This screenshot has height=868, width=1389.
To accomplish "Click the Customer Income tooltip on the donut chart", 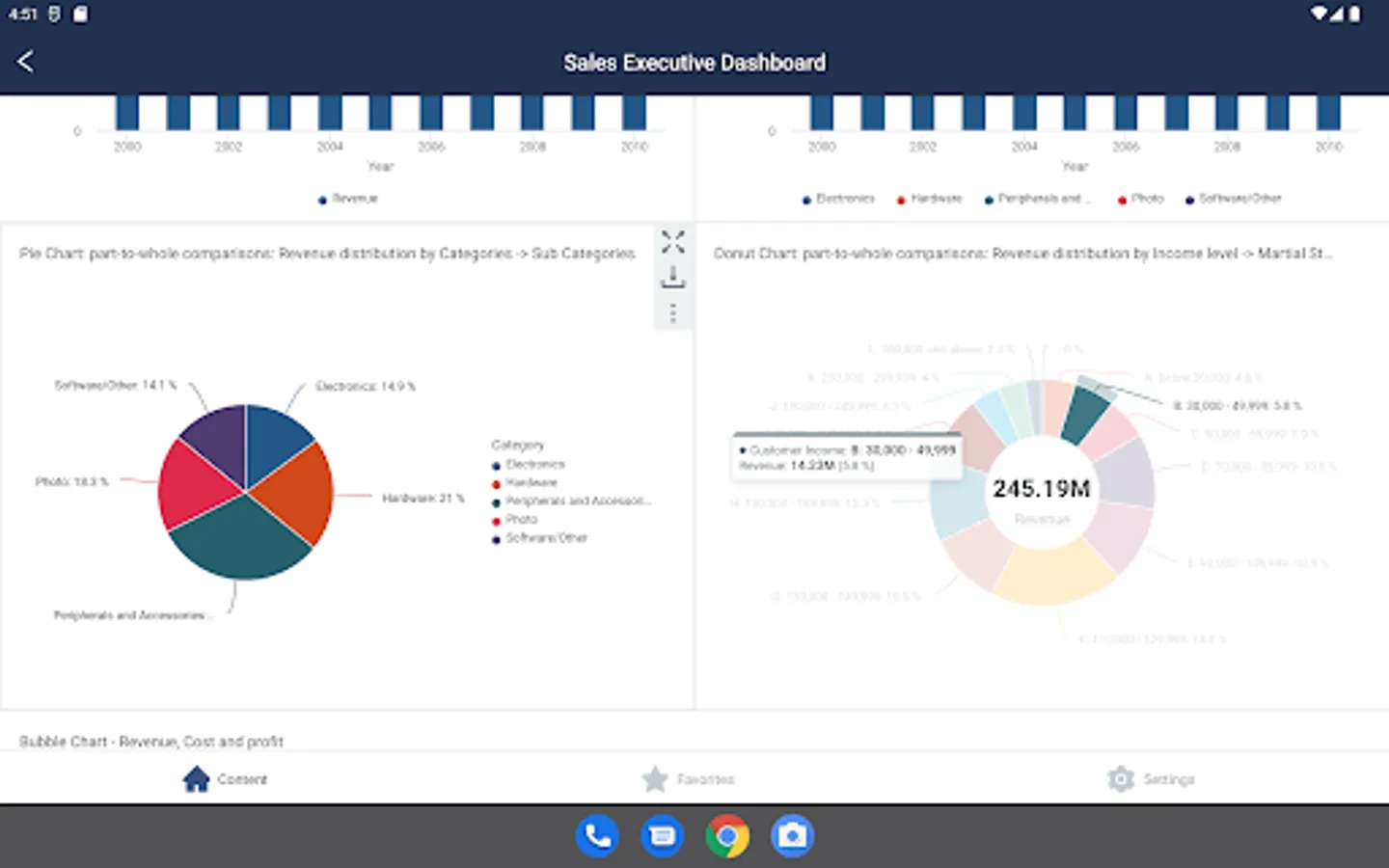I will pyautogui.click(x=848, y=457).
